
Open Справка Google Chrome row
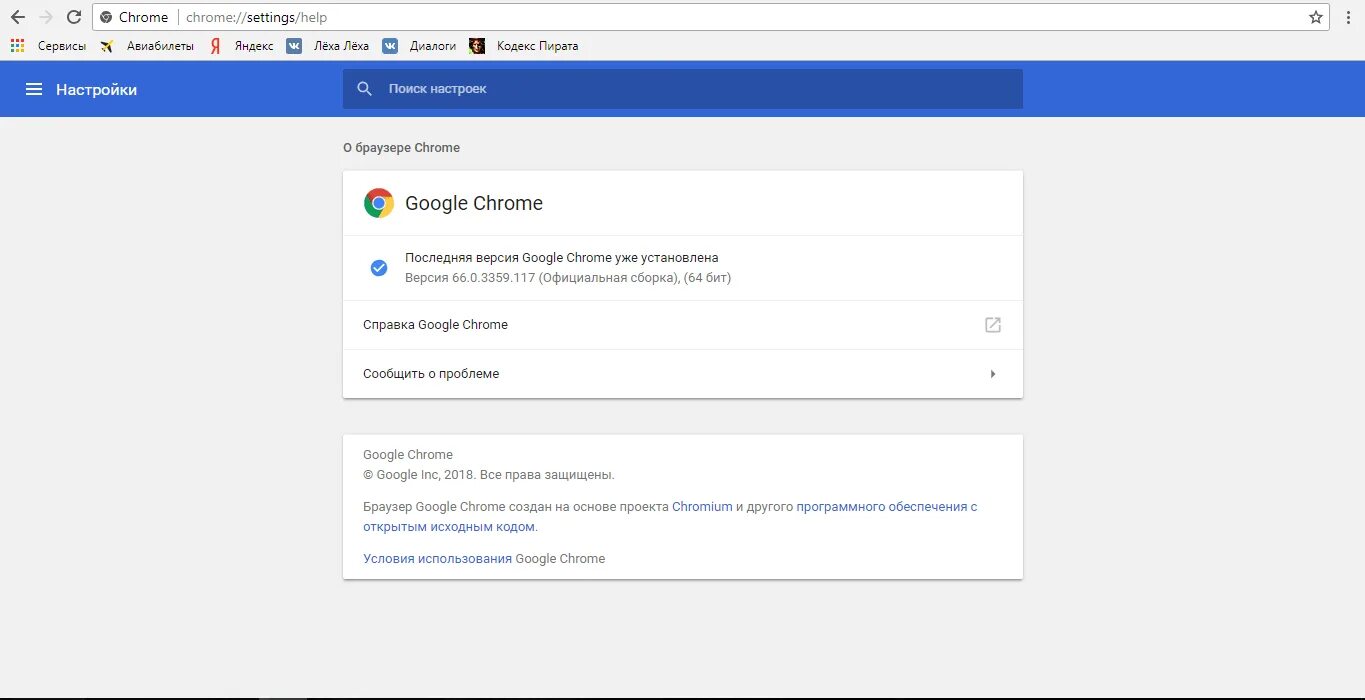coord(683,325)
